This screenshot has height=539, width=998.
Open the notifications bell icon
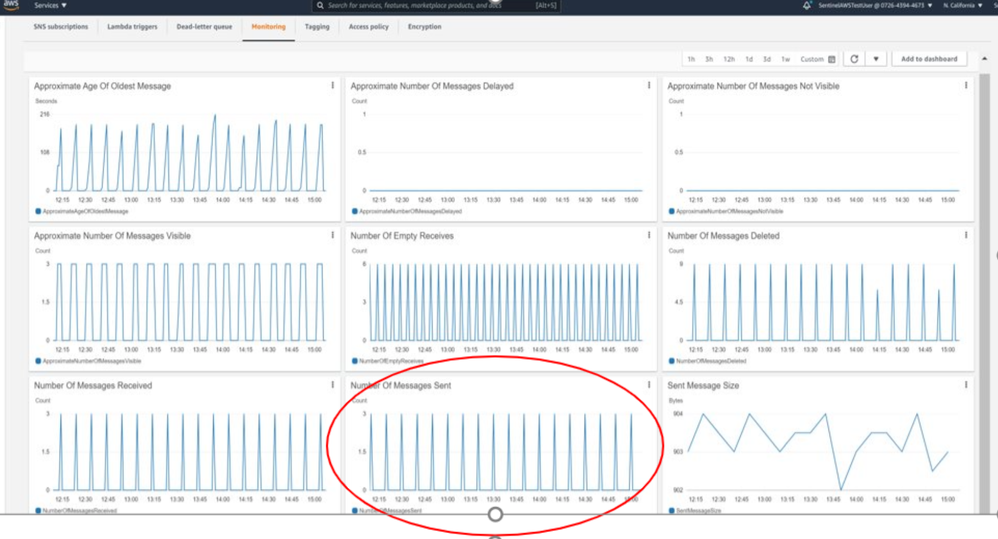[x=806, y=5]
